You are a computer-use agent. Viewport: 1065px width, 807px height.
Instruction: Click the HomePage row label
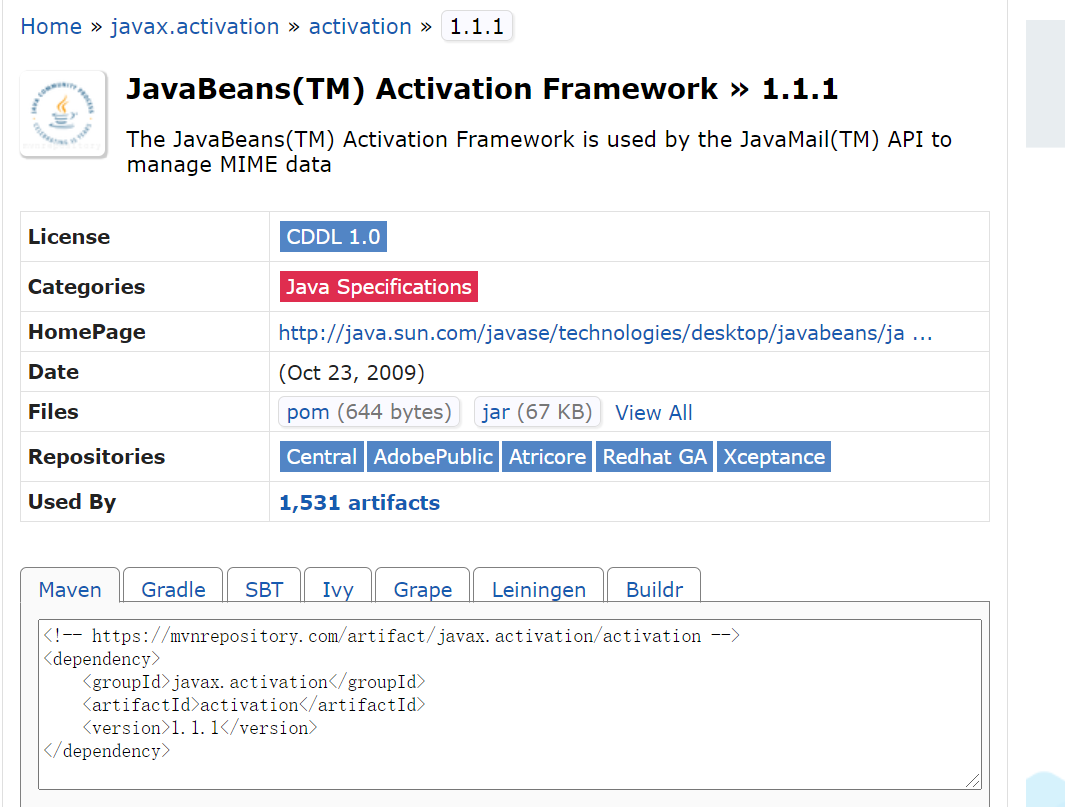coord(87,331)
